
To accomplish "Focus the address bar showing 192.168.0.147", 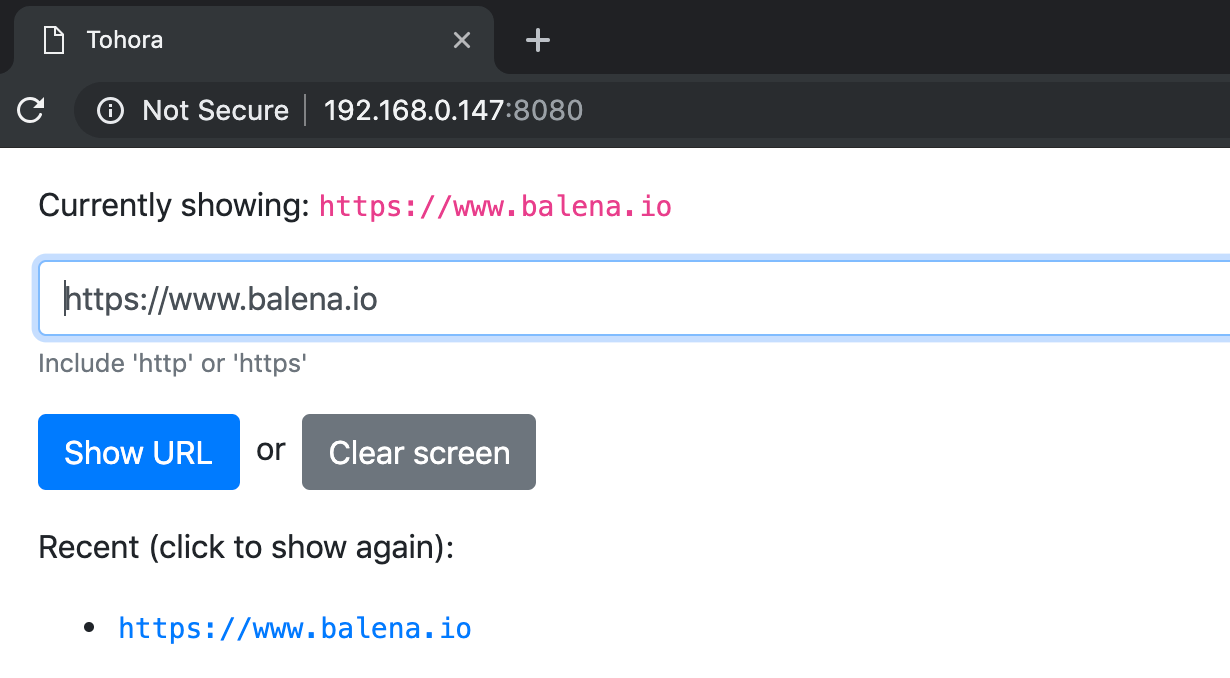I will point(413,110).
